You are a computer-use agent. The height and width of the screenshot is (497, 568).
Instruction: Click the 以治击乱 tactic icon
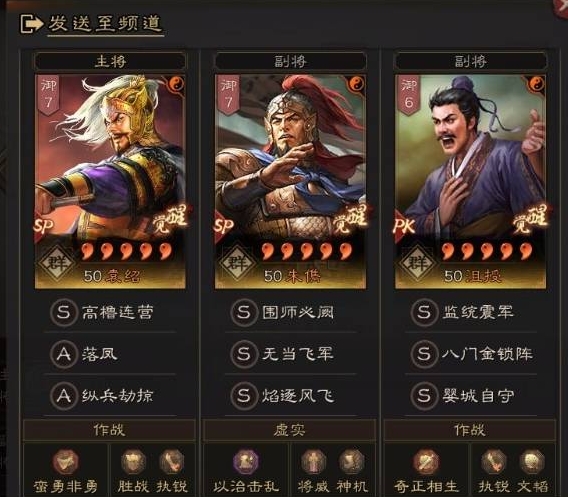(x=246, y=462)
